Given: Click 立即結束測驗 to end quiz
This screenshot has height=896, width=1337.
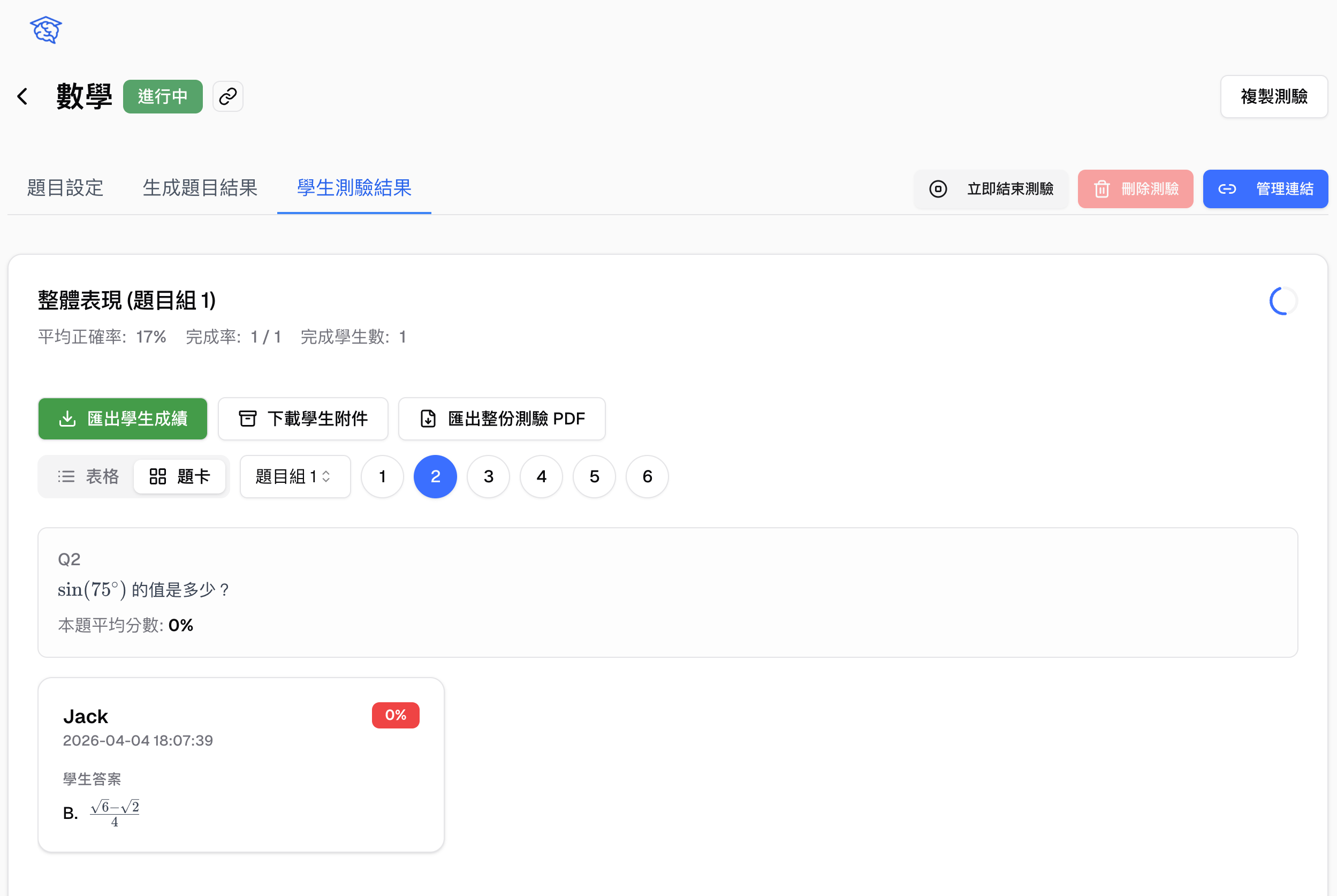Looking at the screenshot, I should [991, 188].
